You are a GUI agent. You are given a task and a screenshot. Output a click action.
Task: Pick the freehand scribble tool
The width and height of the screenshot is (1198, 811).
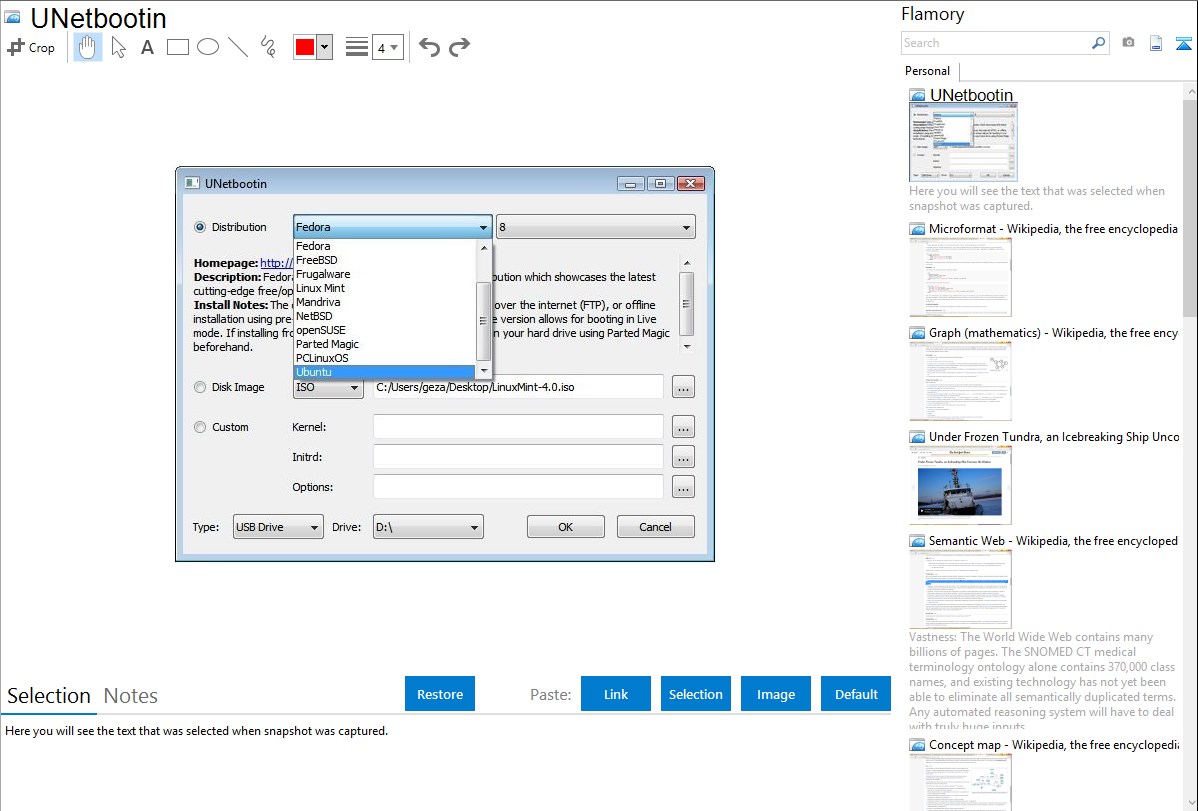click(x=268, y=47)
